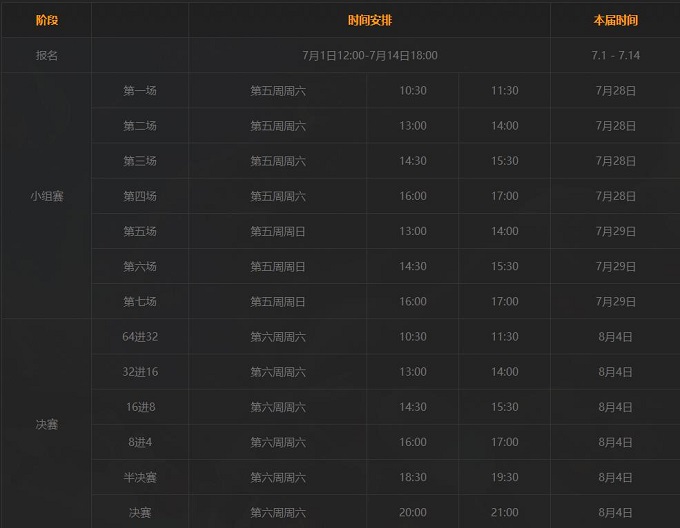680x528 pixels.
Task: Click the 7月1日12:00-7月14日18:00 registration period
Action: 370,55
